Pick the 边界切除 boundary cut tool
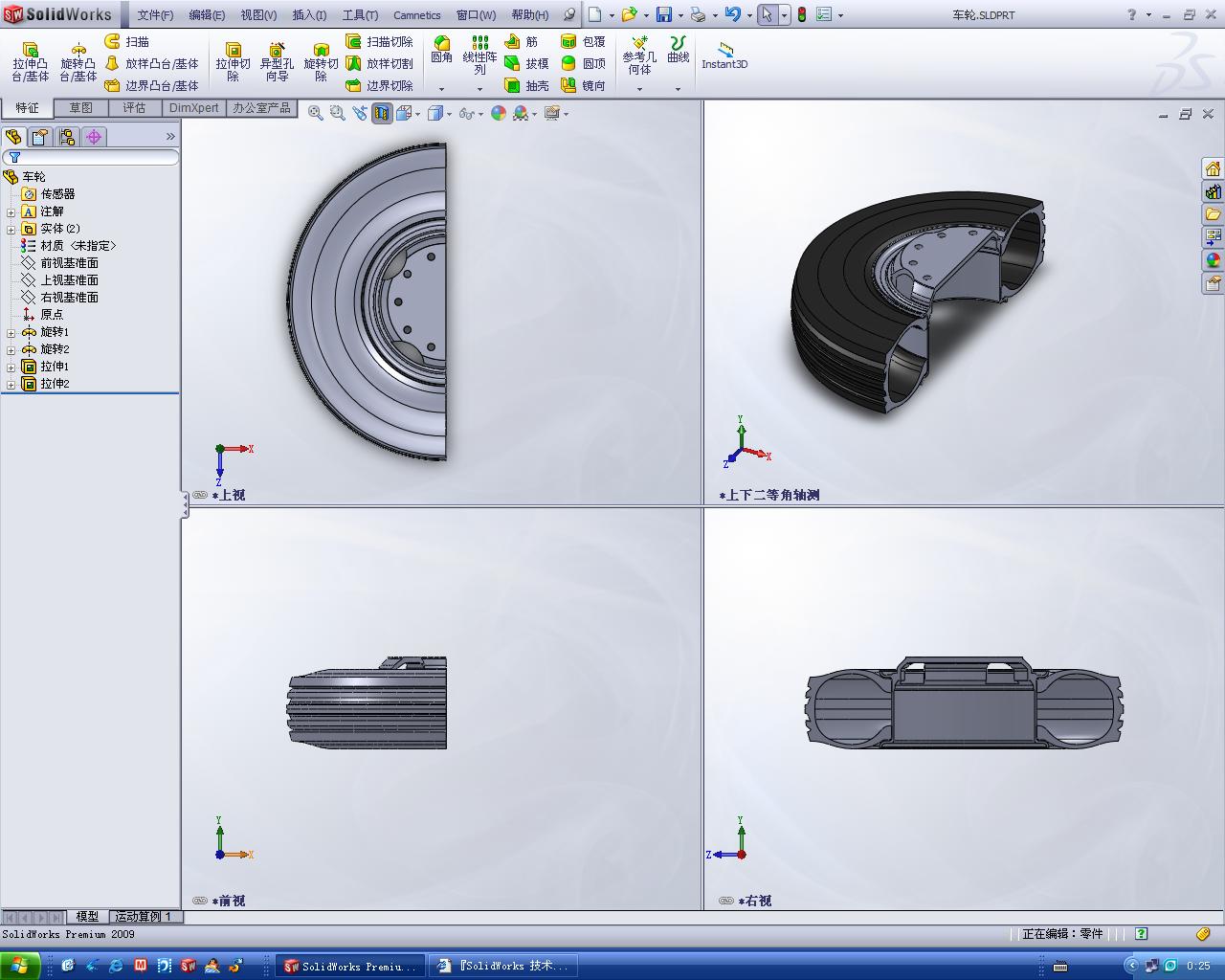Screen dimensions: 1225x980 pyautogui.click(x=379, y=85)
